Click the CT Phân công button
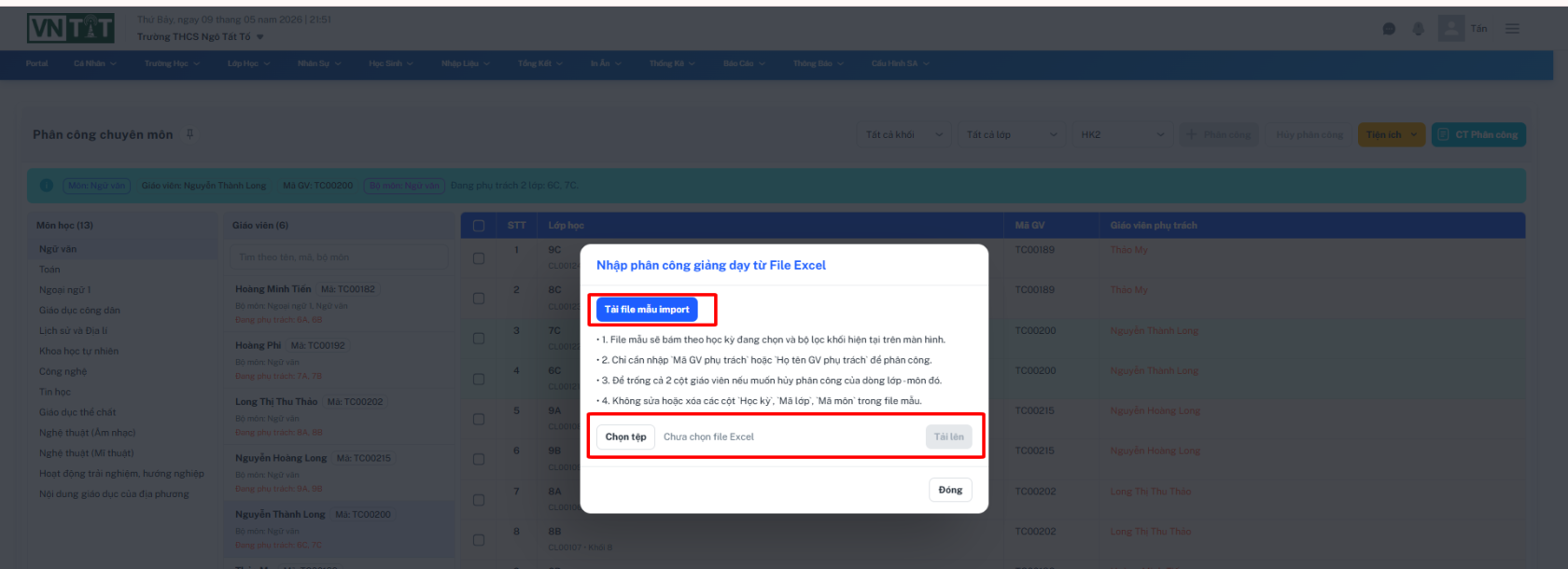Screen dimensions: 1568x569 (x=1478, y=134)
